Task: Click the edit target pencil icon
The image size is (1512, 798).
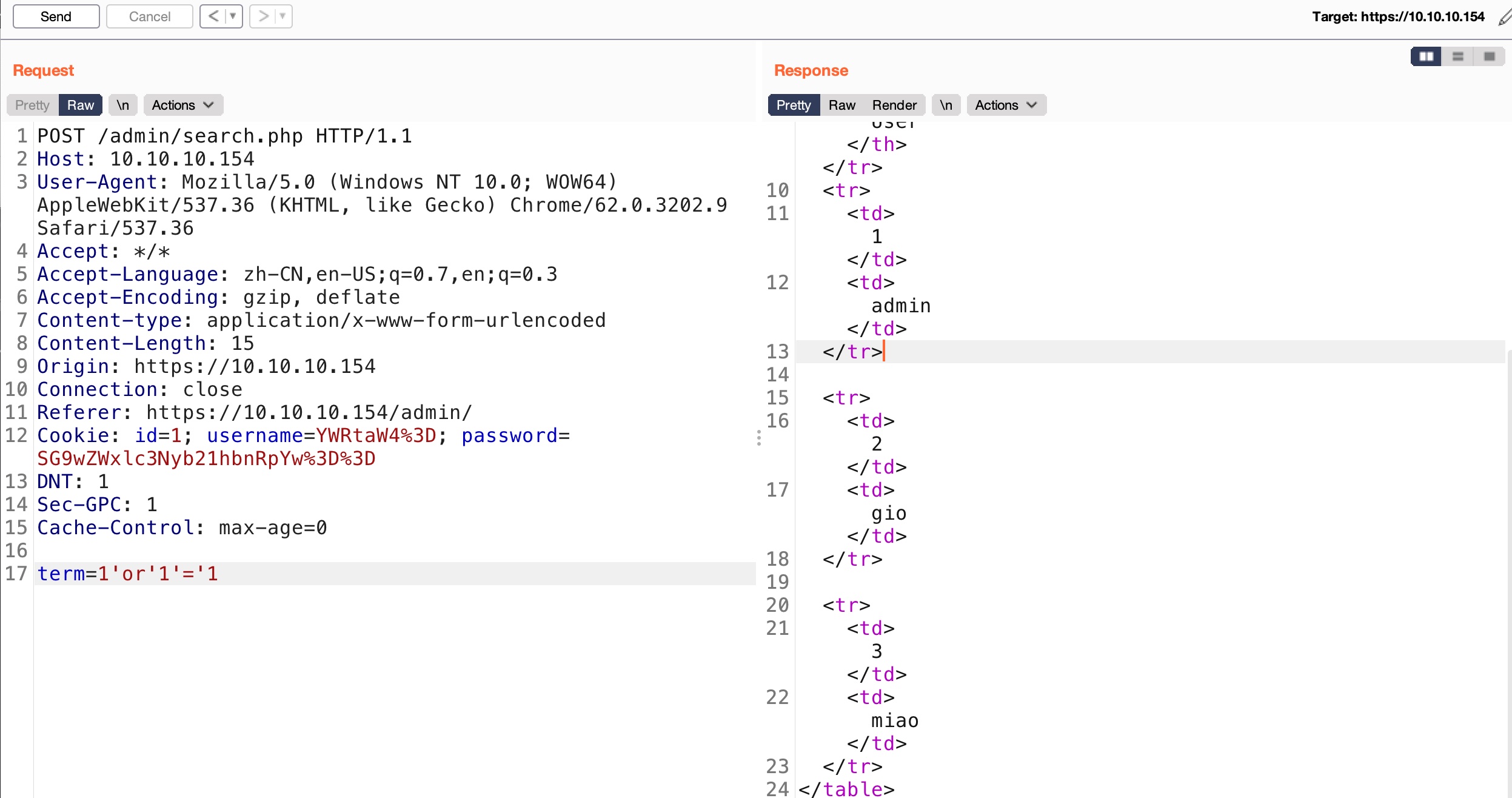Action: 1504,17
